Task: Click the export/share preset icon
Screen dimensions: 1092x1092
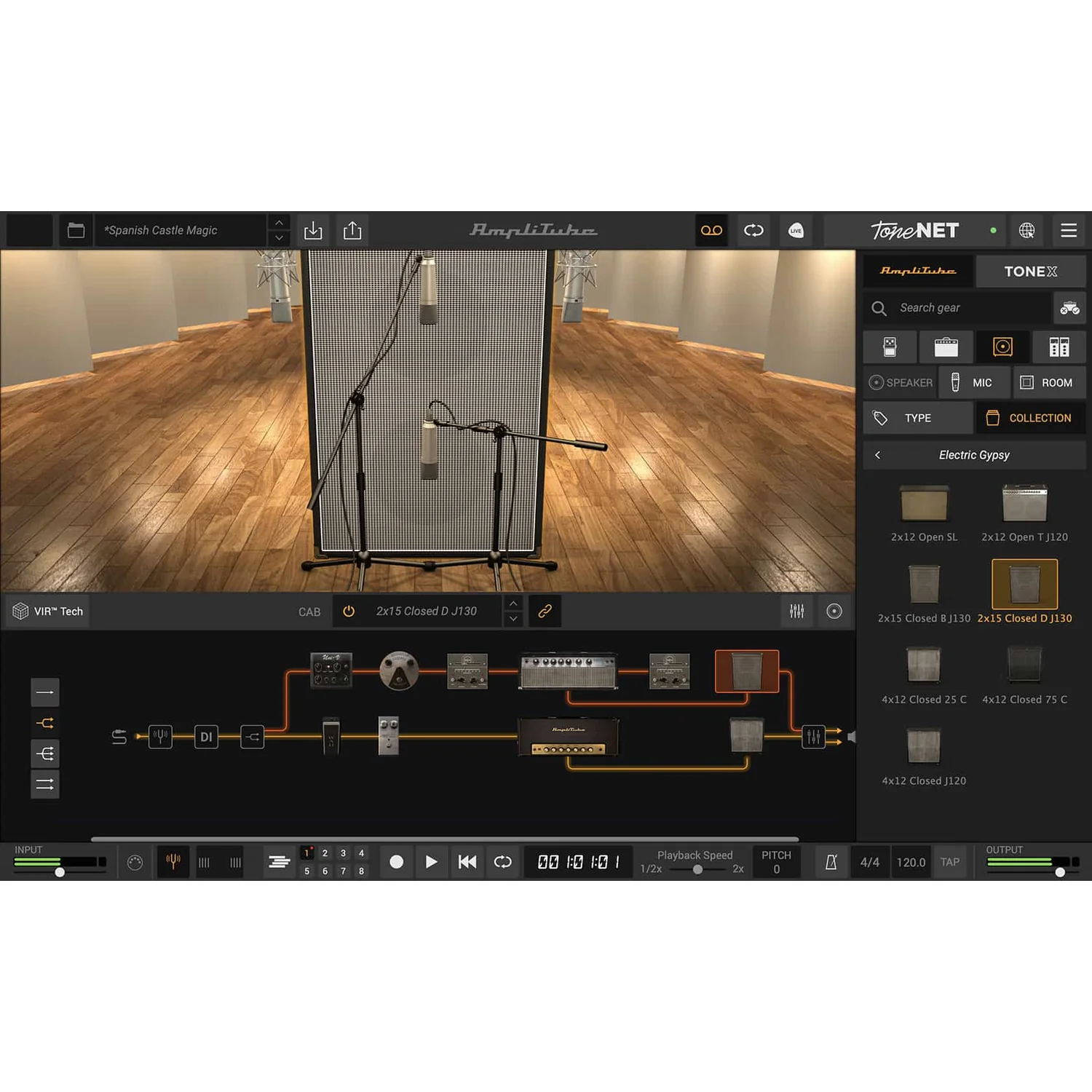Action: tap(352, 231)
